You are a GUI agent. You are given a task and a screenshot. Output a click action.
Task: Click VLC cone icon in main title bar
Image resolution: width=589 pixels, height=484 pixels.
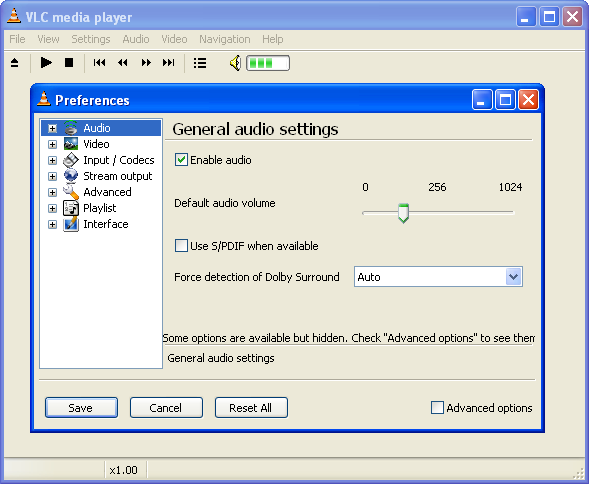point(14,16)
